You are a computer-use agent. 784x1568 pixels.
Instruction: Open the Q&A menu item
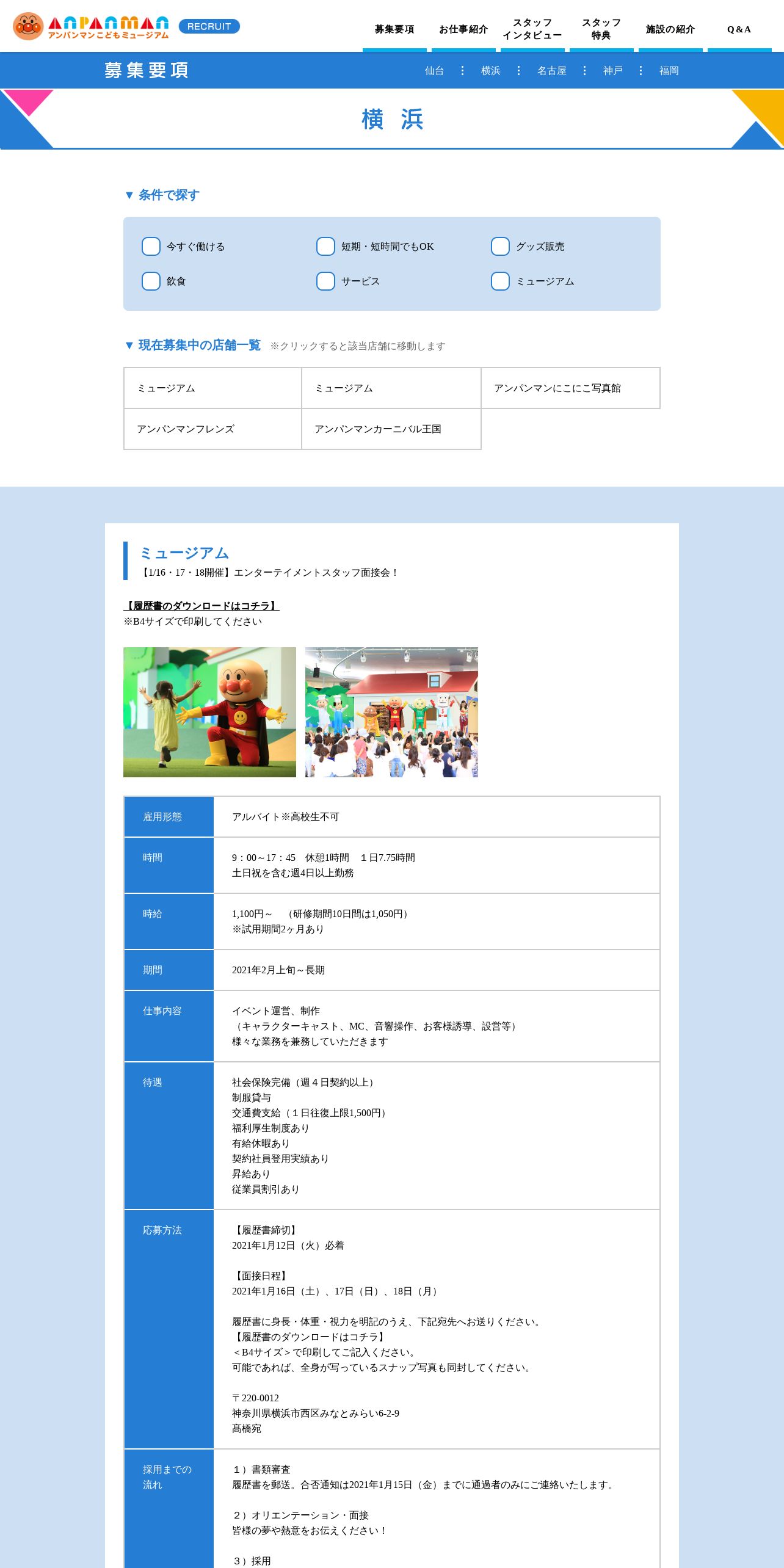[x=739, y=29]
